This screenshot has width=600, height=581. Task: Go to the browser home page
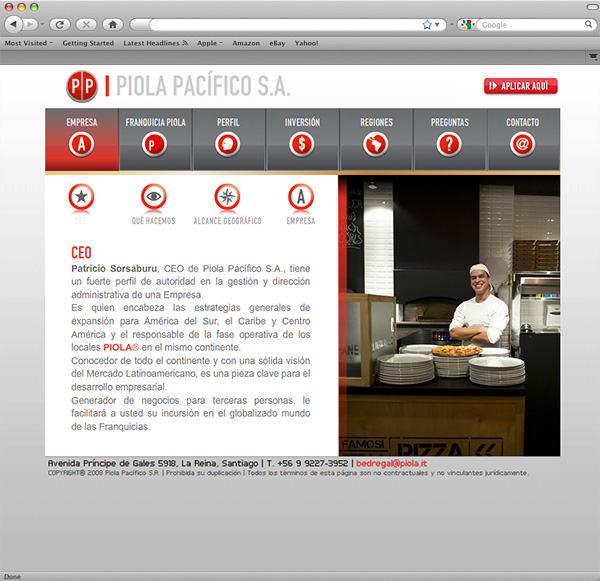pos(112,24)
